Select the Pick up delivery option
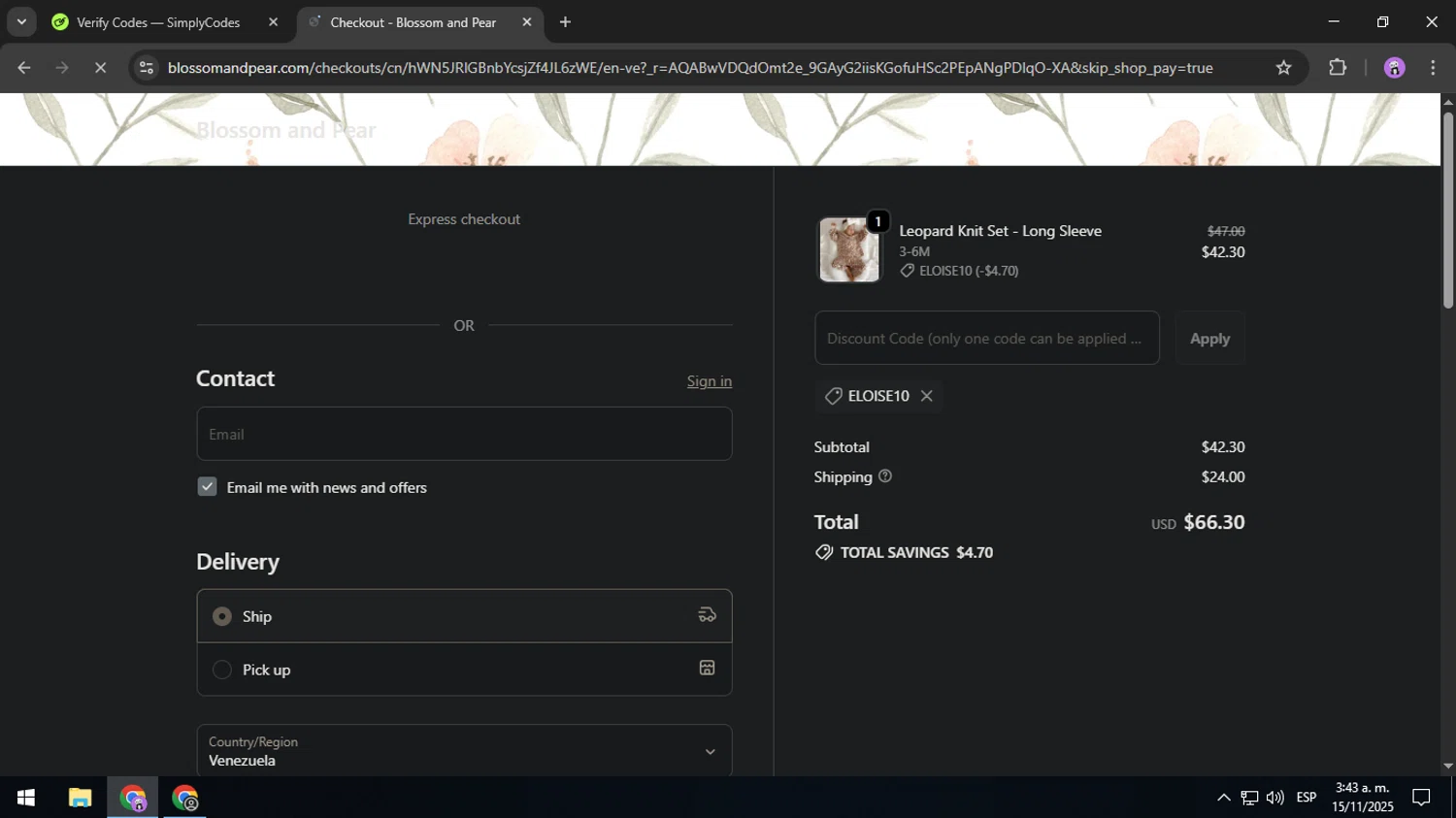 pos(464,670)
